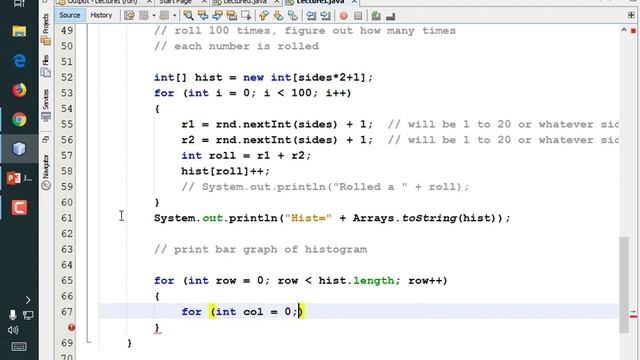Click Find Next Occurrence icon
Image resolution: width=640 pixels, height=360 pixels.
coord(217,16)
